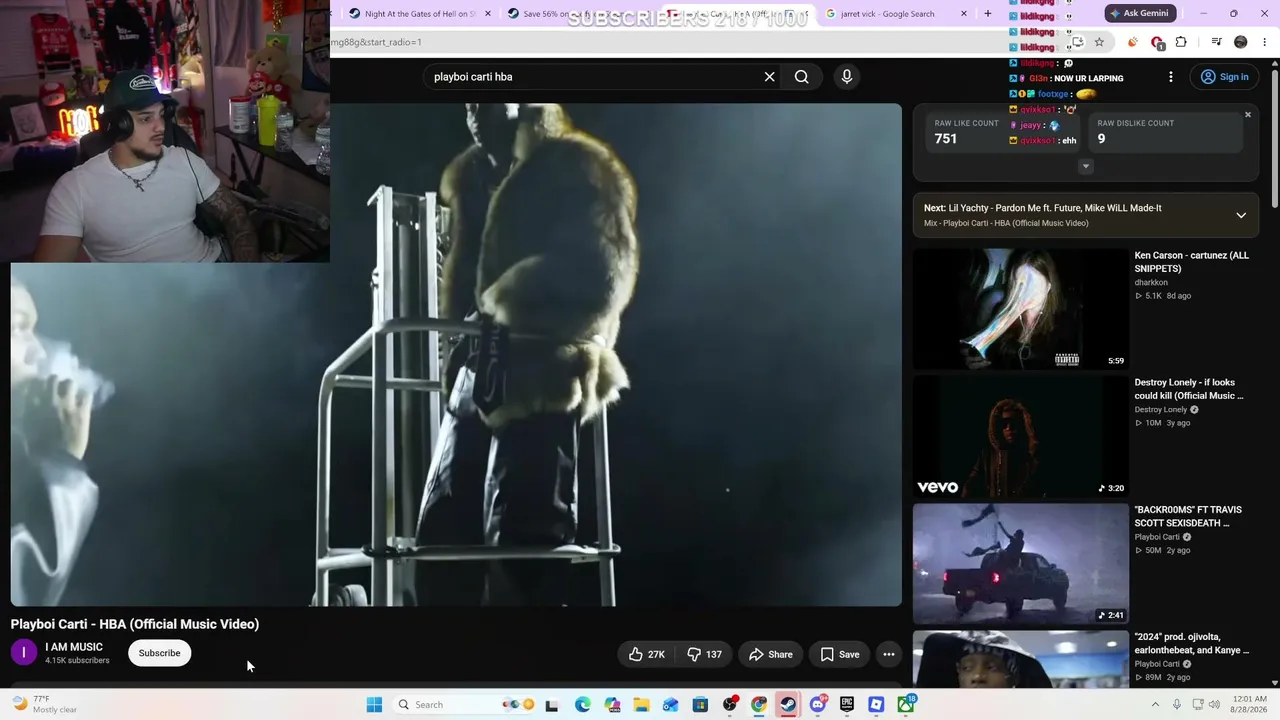Open Destroy Lonely if looks could kill thumbnail
This screenshot has height=720, width=1280.
1020,437
